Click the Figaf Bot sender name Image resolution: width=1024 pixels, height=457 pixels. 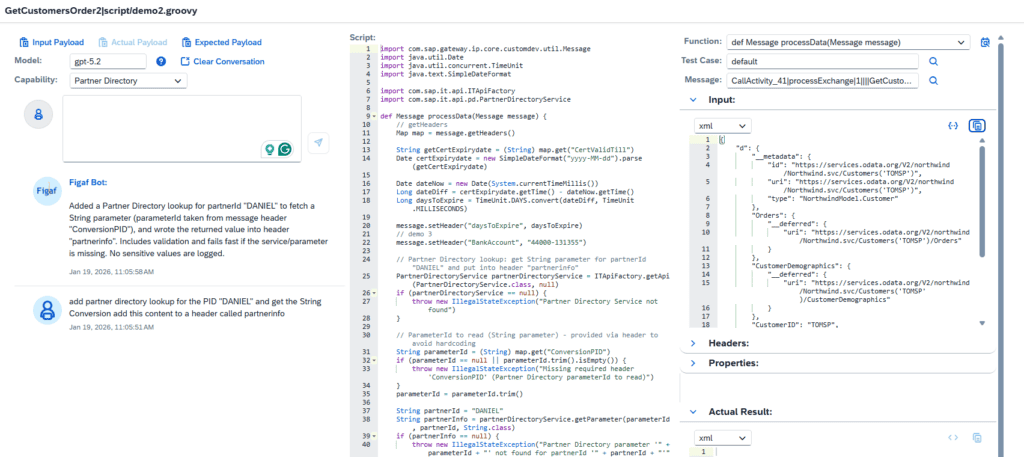pyautogui.click(x=88, y=183)
